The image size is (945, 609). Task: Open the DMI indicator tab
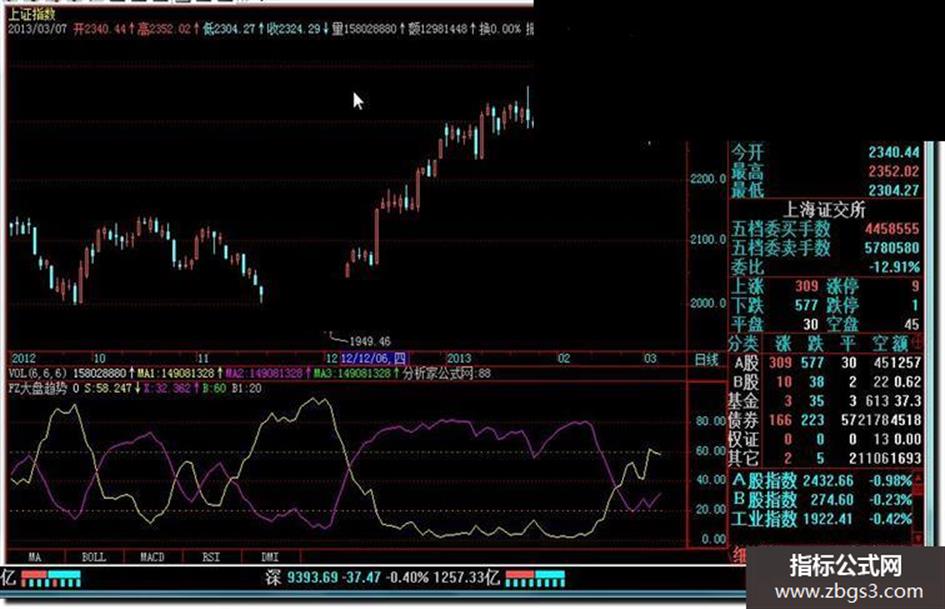point(270,557)
